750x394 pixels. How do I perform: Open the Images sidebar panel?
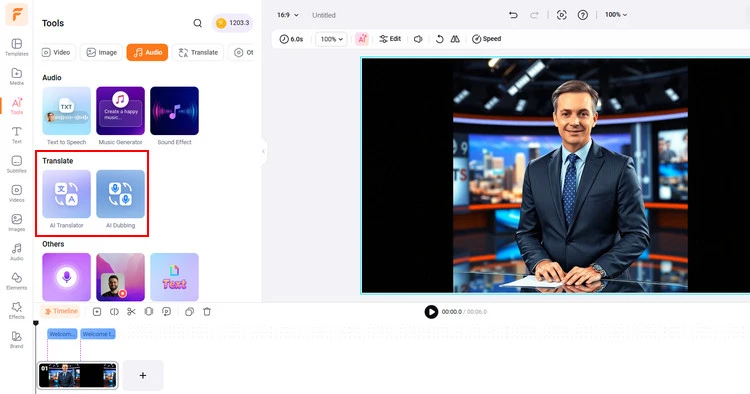(16, 222)
